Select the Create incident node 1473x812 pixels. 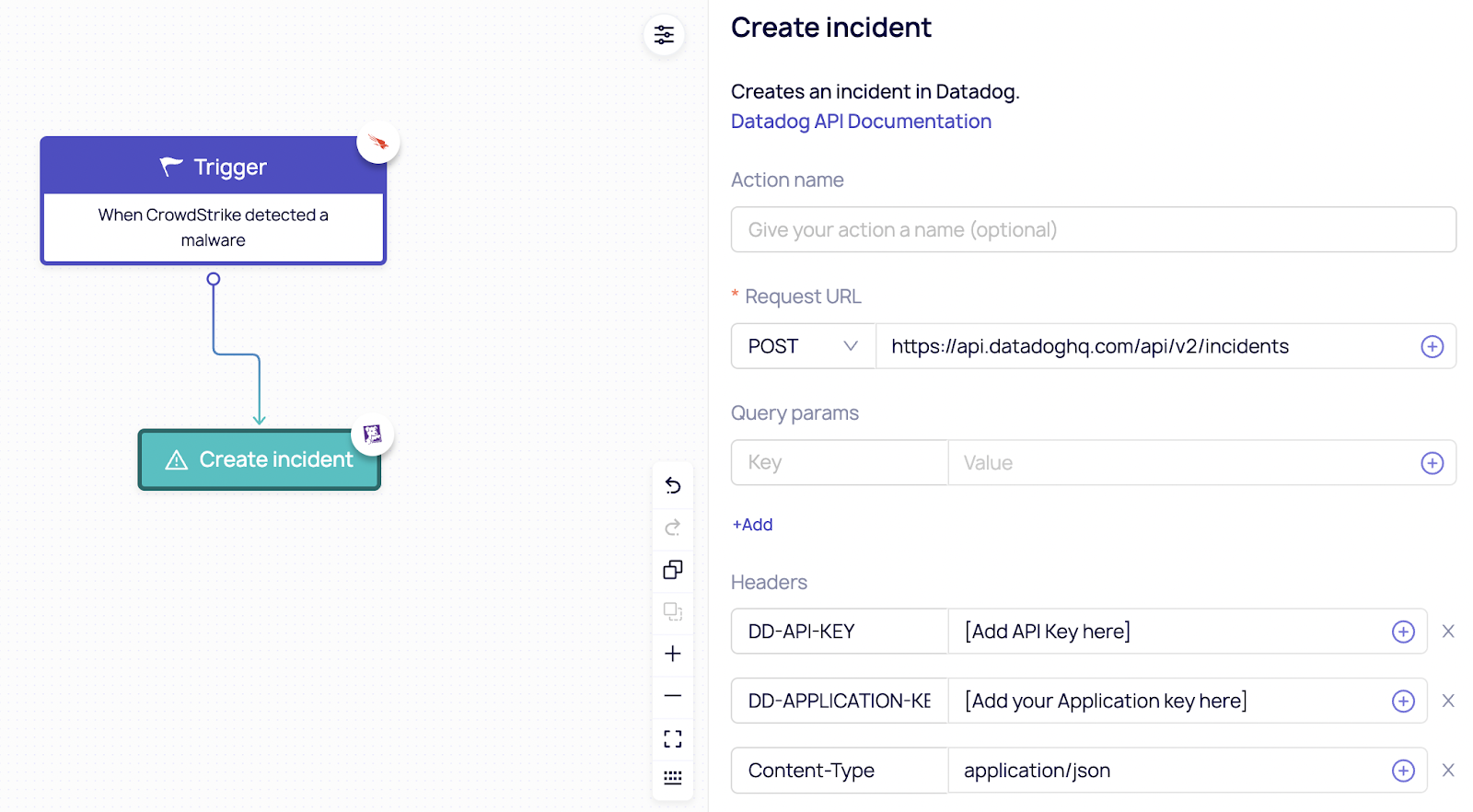[x=259, y=459]
